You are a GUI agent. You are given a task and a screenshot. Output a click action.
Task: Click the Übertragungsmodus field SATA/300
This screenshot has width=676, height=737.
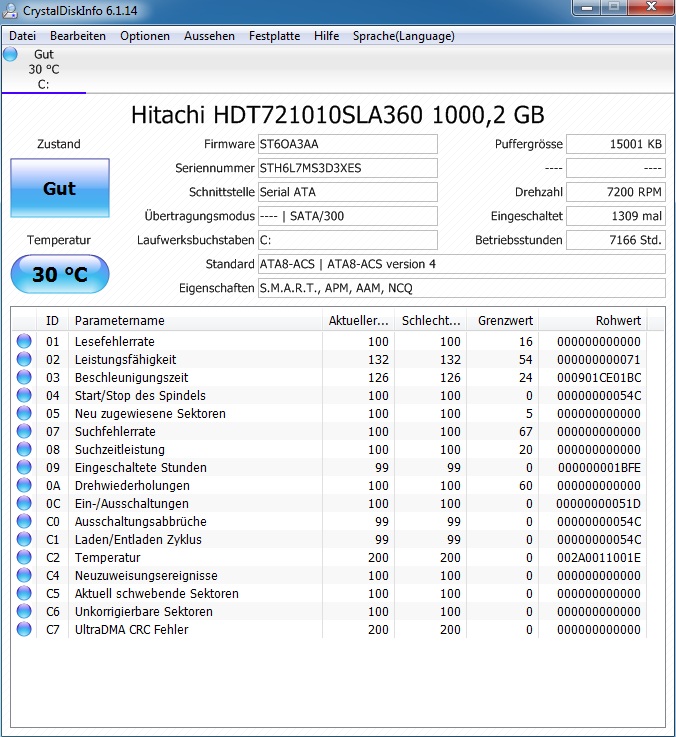click(x=347, y=216)
